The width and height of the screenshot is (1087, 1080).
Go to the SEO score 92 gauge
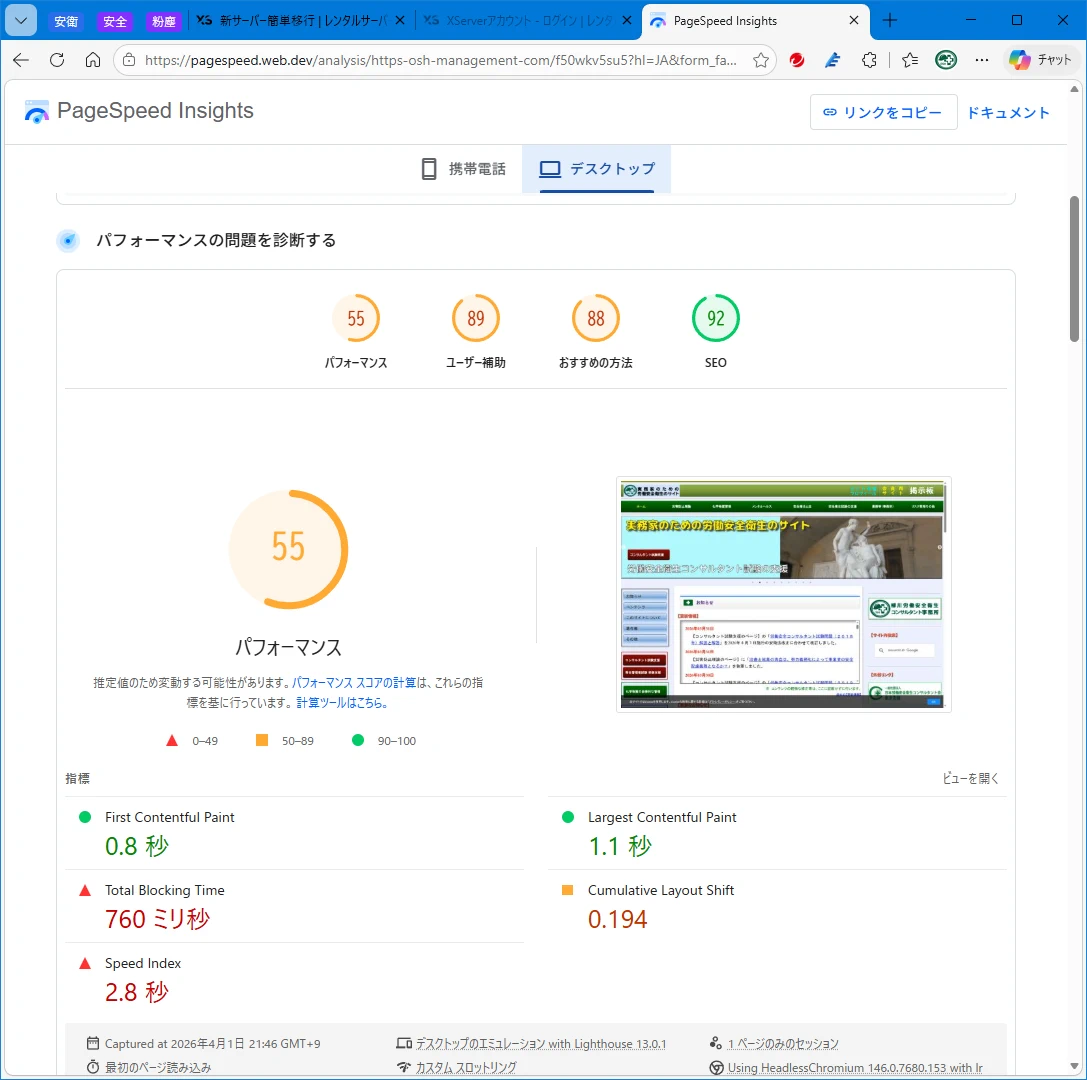[716, 319]
